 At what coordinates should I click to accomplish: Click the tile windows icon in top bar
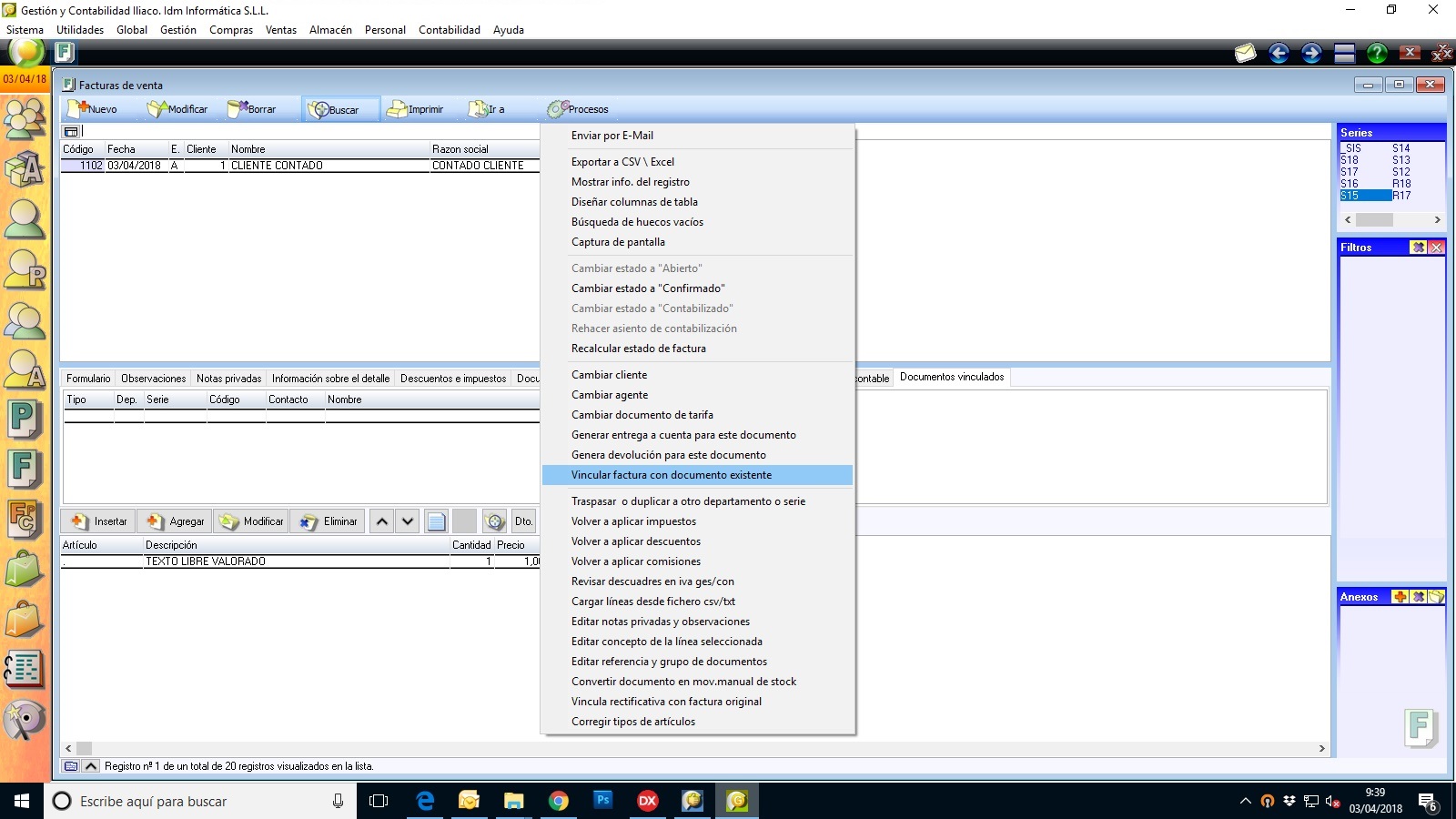pos(1345,53)
